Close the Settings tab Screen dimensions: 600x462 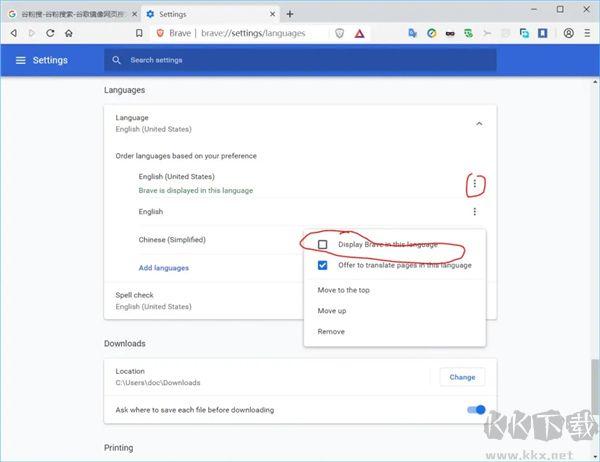pos(272,14)
